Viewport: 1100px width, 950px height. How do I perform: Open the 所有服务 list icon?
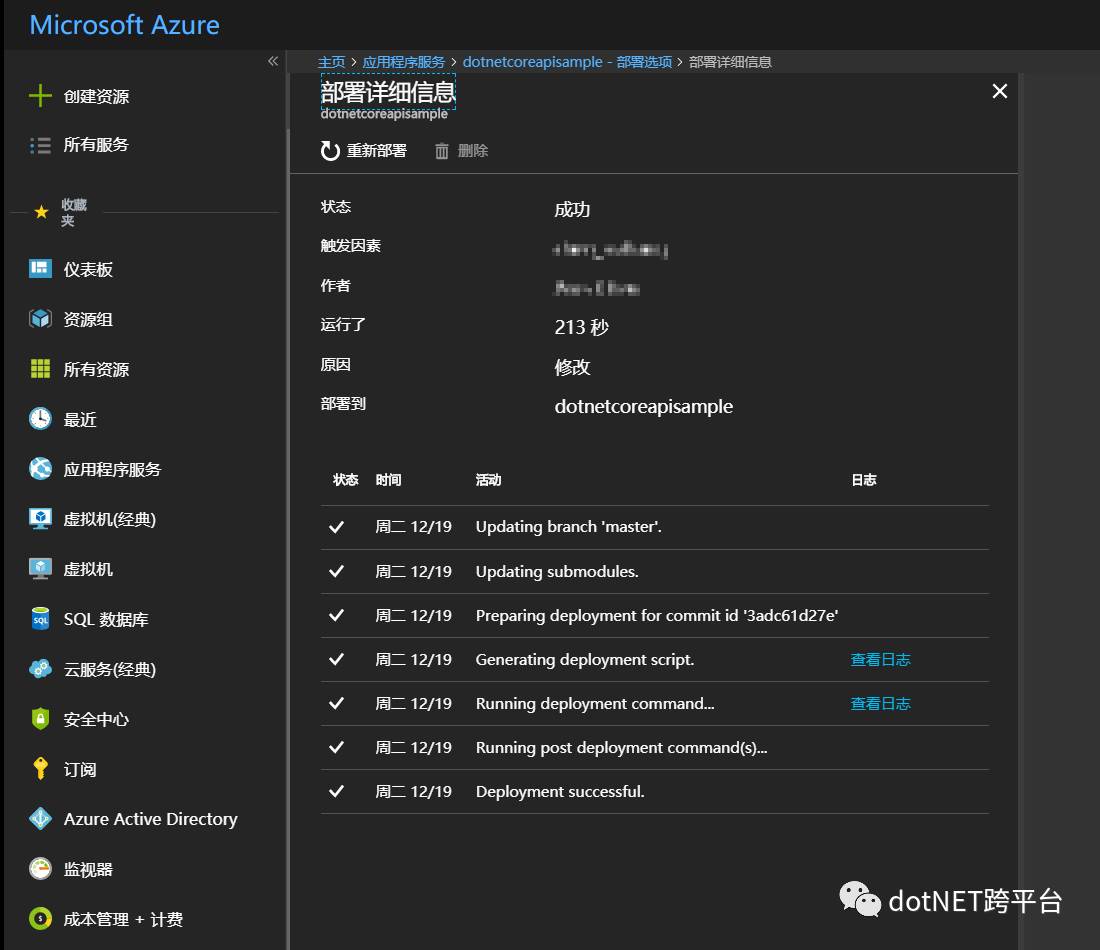pyautogui.click(x=41, y=145)
